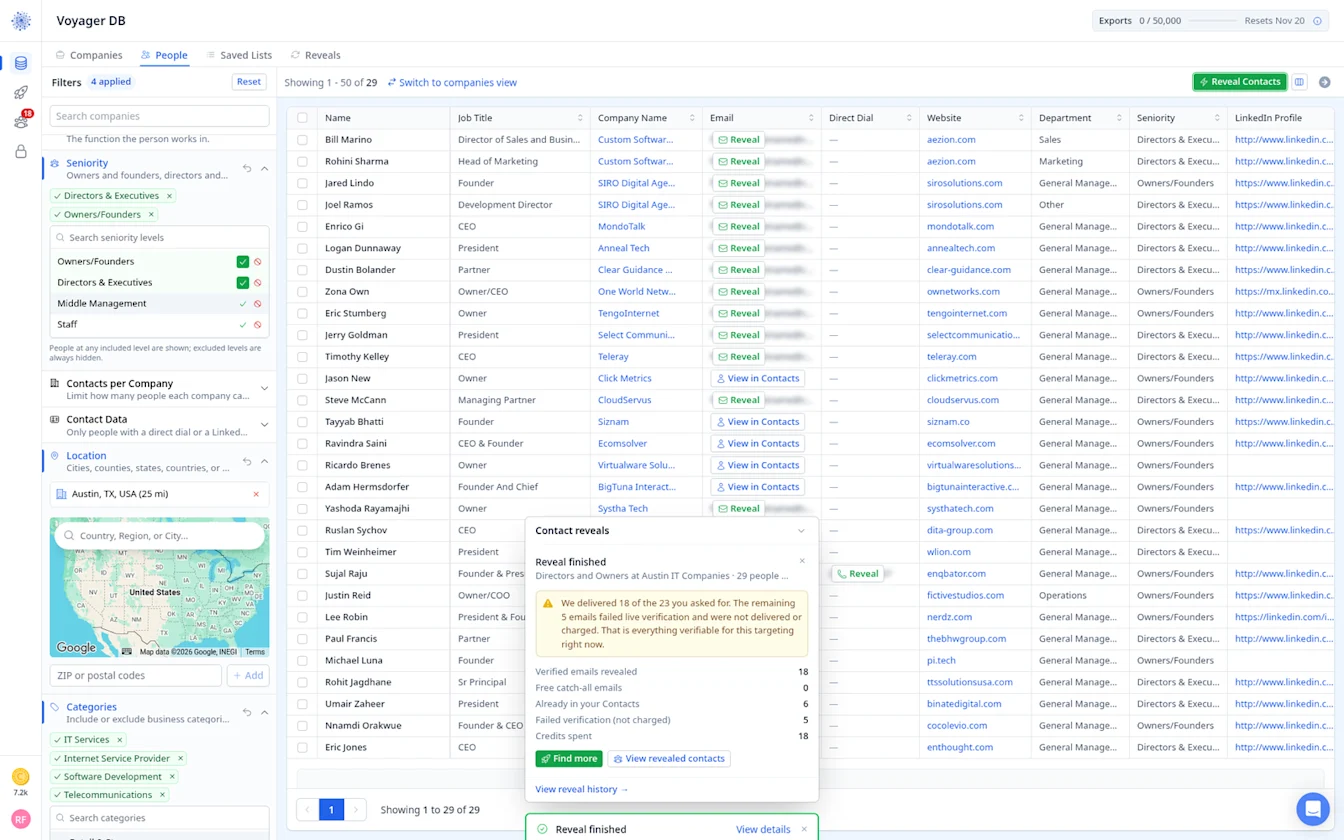Open the contacts icon with badge 18
This screenshot has width=1344, height=840.
click(21, 121)
